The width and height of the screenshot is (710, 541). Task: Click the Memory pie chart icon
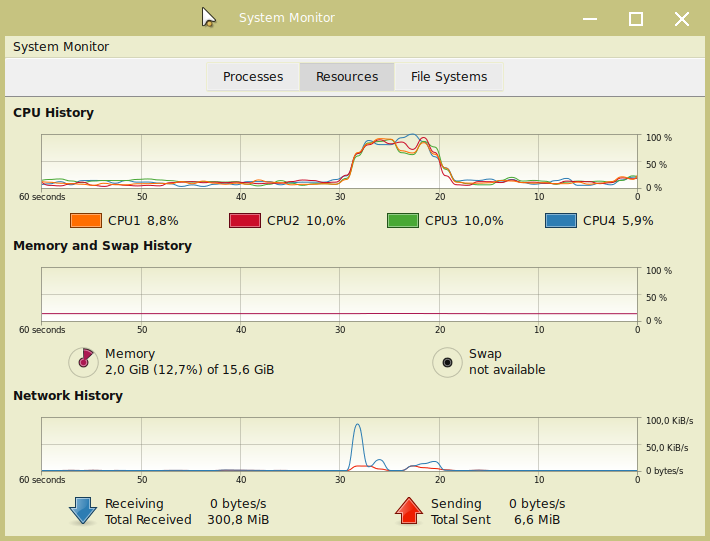pyautogui.click(x=83, y=362)
